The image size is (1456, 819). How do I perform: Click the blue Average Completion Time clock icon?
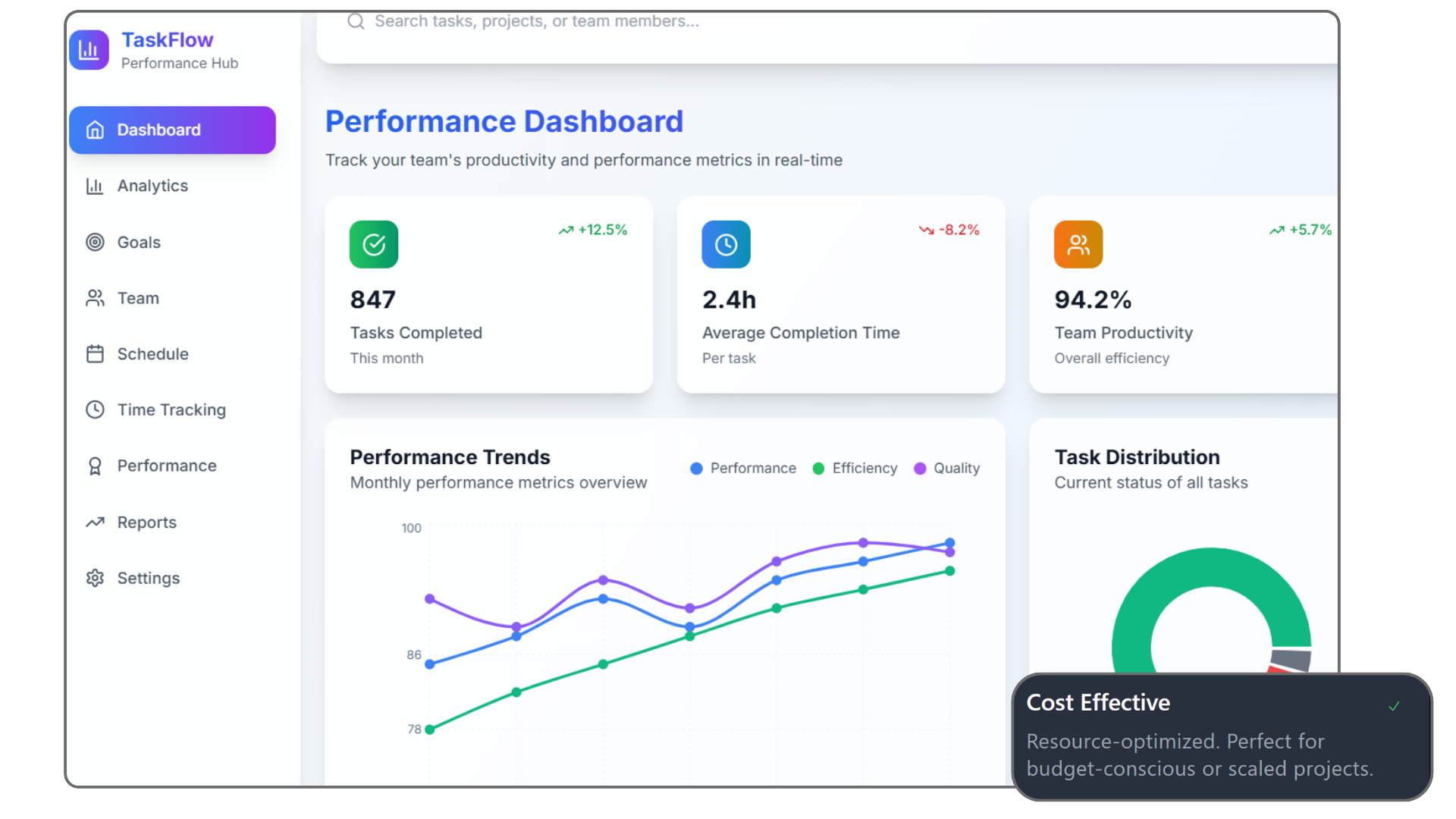point(726,244)
